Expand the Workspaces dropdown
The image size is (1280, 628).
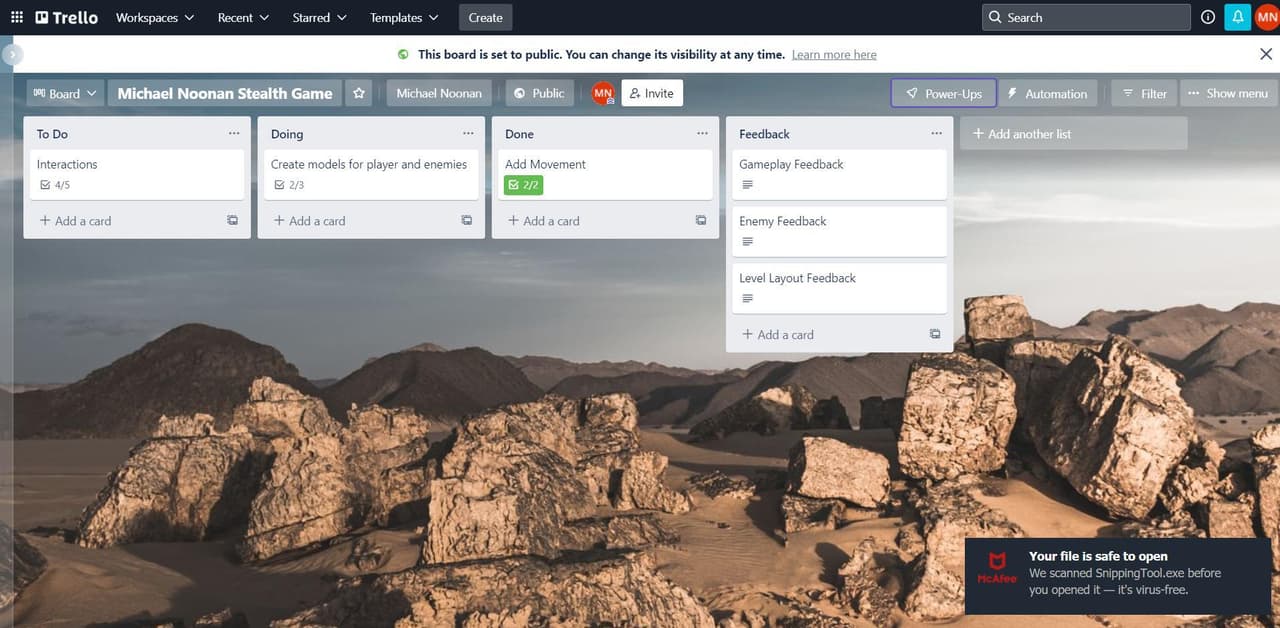(155, 17)
